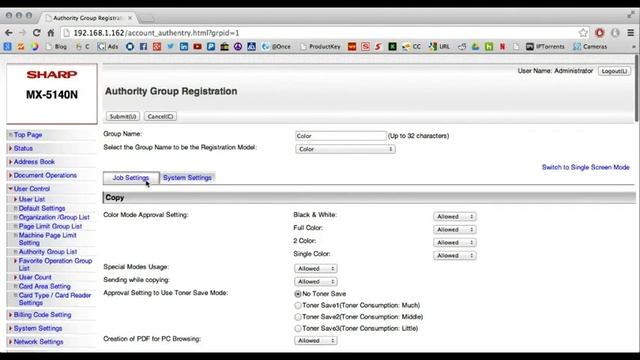Open the Chrome hamburger menu
This screenshot has width=640, height=360.
631,33
